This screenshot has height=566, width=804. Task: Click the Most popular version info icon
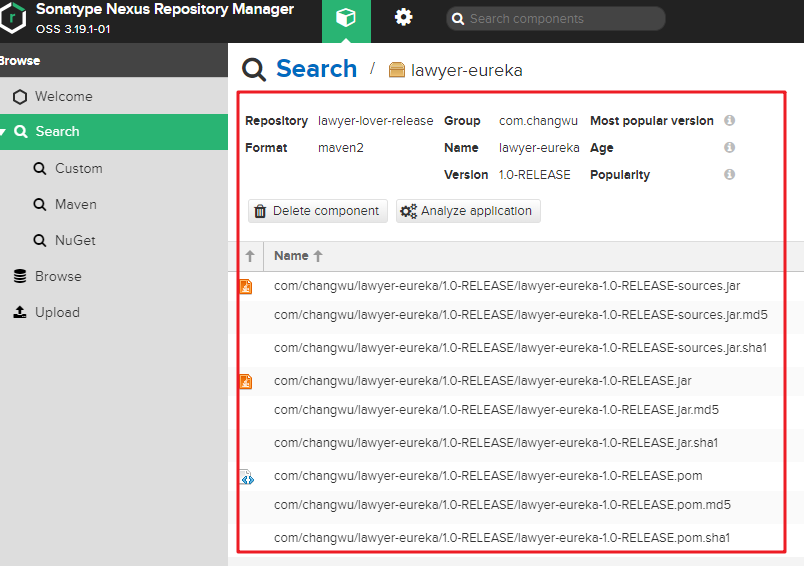click(x=729, y=121)
